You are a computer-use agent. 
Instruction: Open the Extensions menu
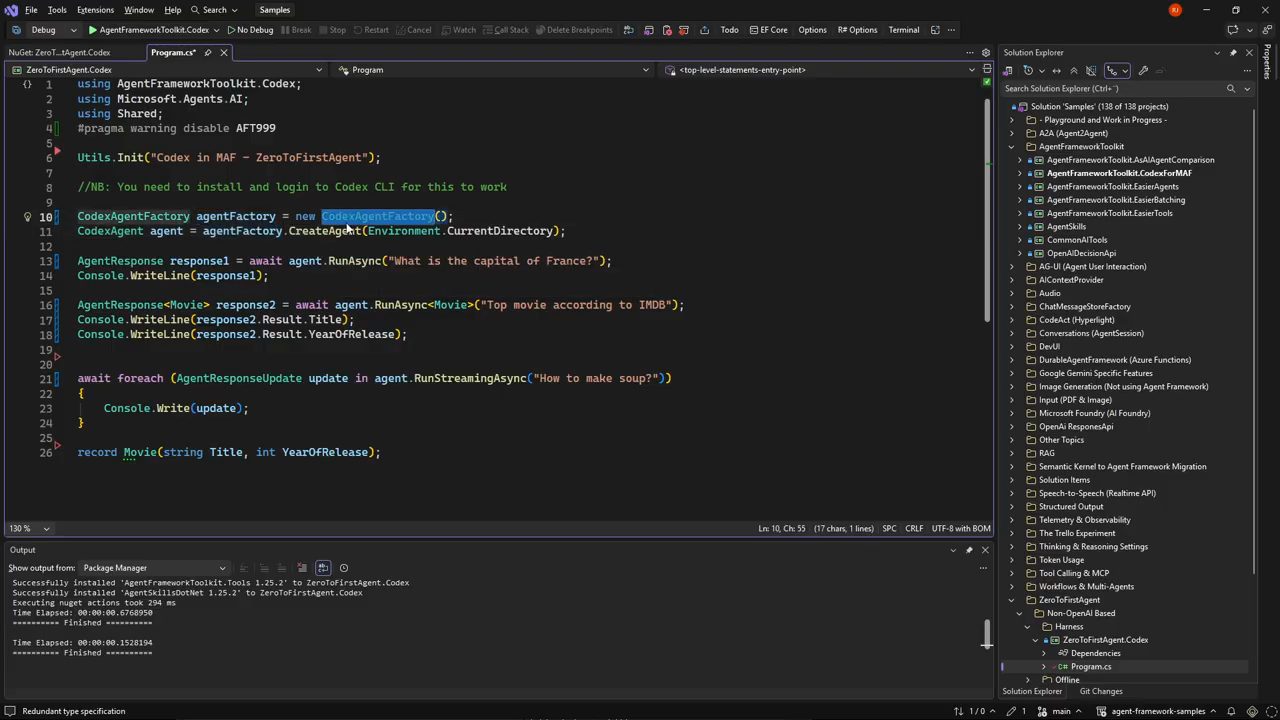(95, 10)
